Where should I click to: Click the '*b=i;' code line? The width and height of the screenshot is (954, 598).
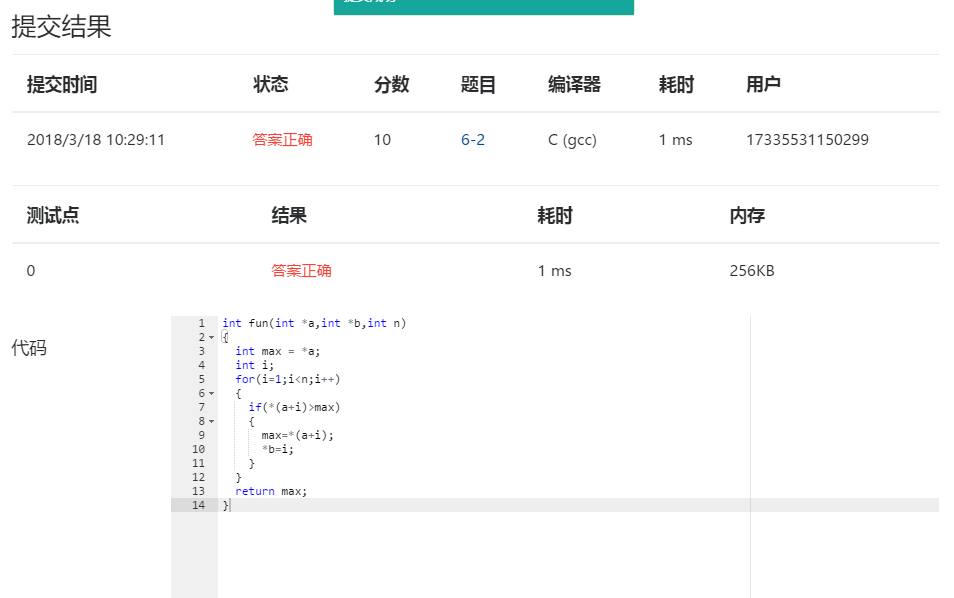click(x=277, y=450)
